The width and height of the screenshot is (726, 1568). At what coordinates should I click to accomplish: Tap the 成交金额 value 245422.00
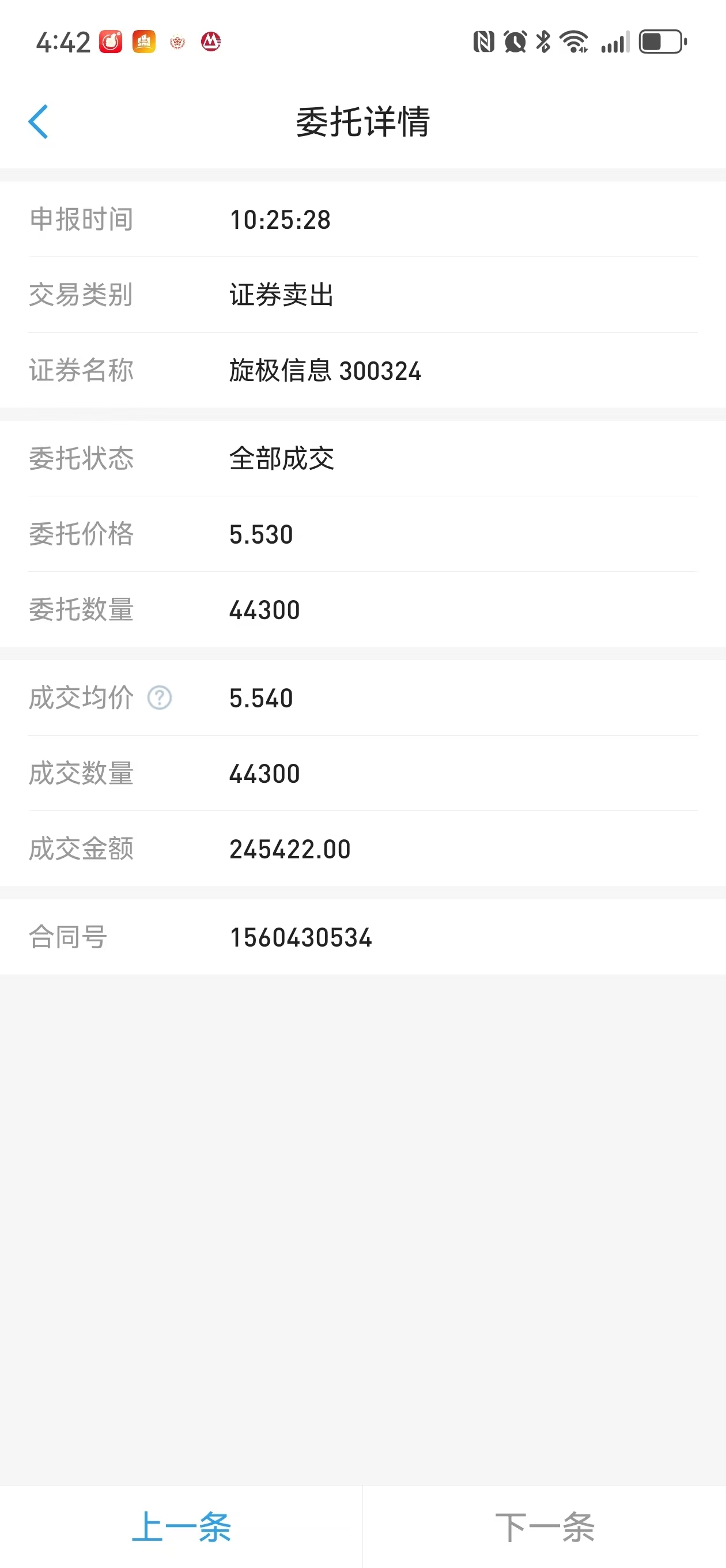point(290,849)
